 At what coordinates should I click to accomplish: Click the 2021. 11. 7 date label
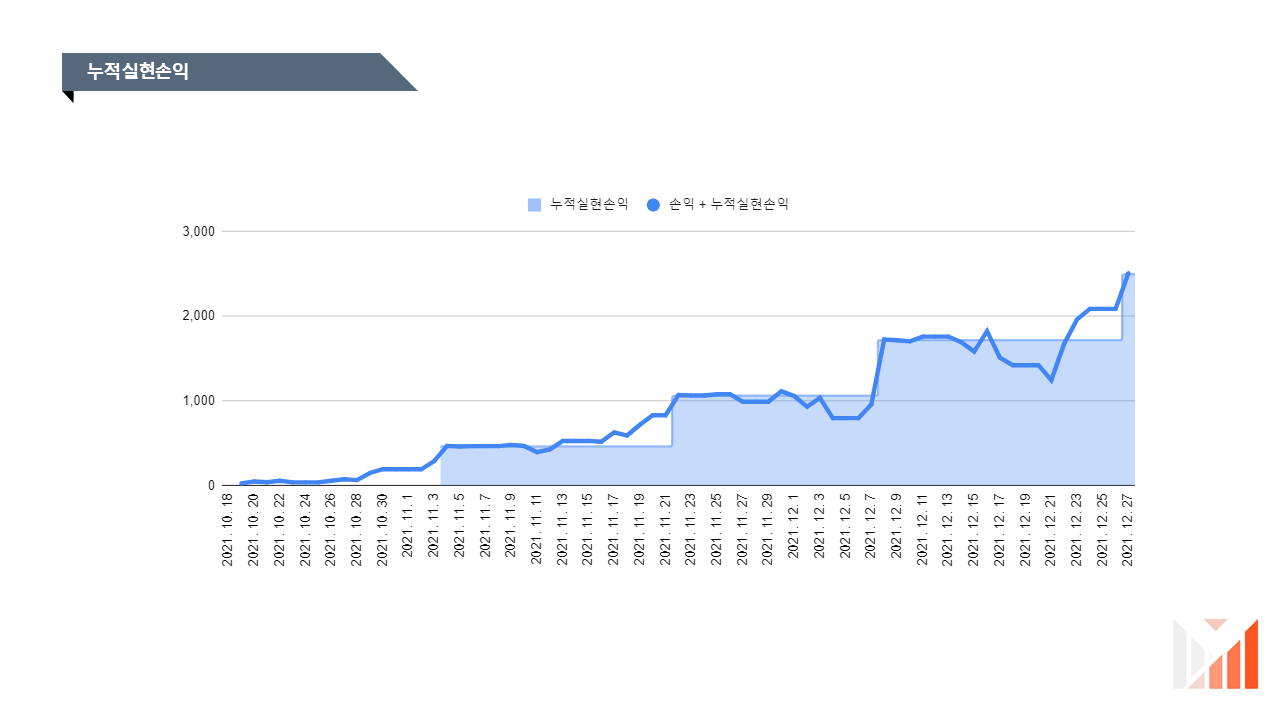click(x=485, y=526)
